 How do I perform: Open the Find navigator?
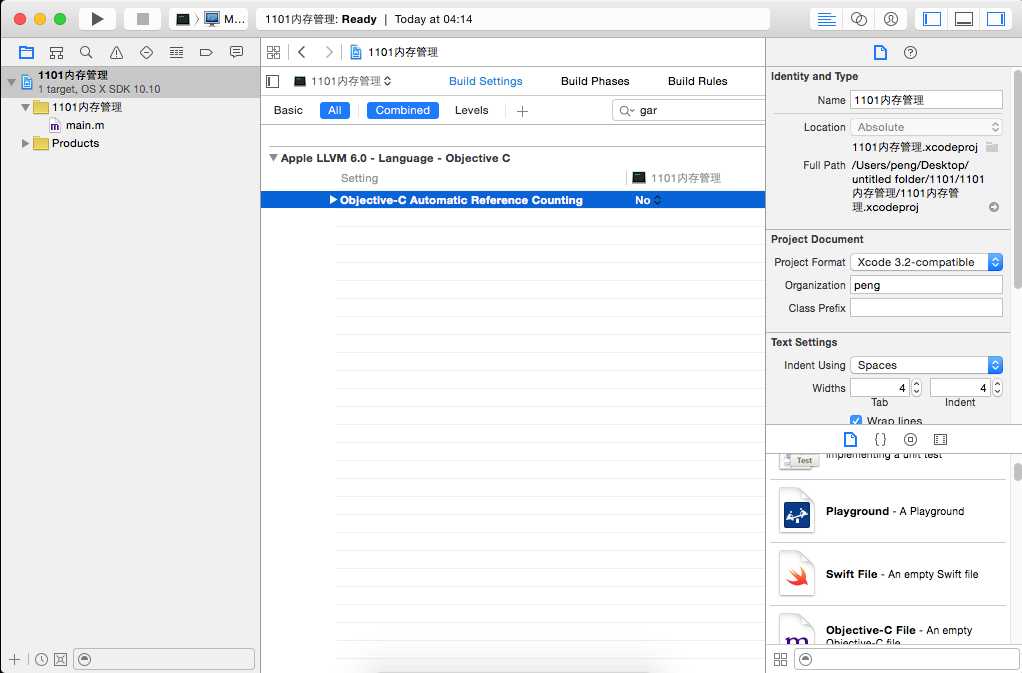tap(86, 52)
